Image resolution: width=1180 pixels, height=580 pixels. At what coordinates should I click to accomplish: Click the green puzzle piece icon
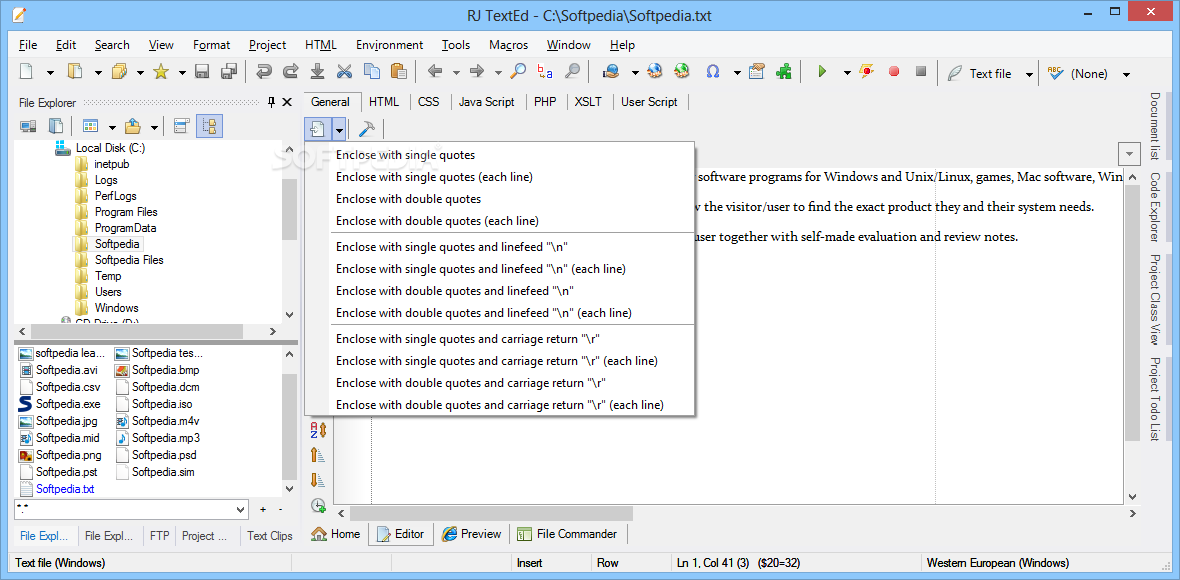pyautogui.click(x=784, y=72)
